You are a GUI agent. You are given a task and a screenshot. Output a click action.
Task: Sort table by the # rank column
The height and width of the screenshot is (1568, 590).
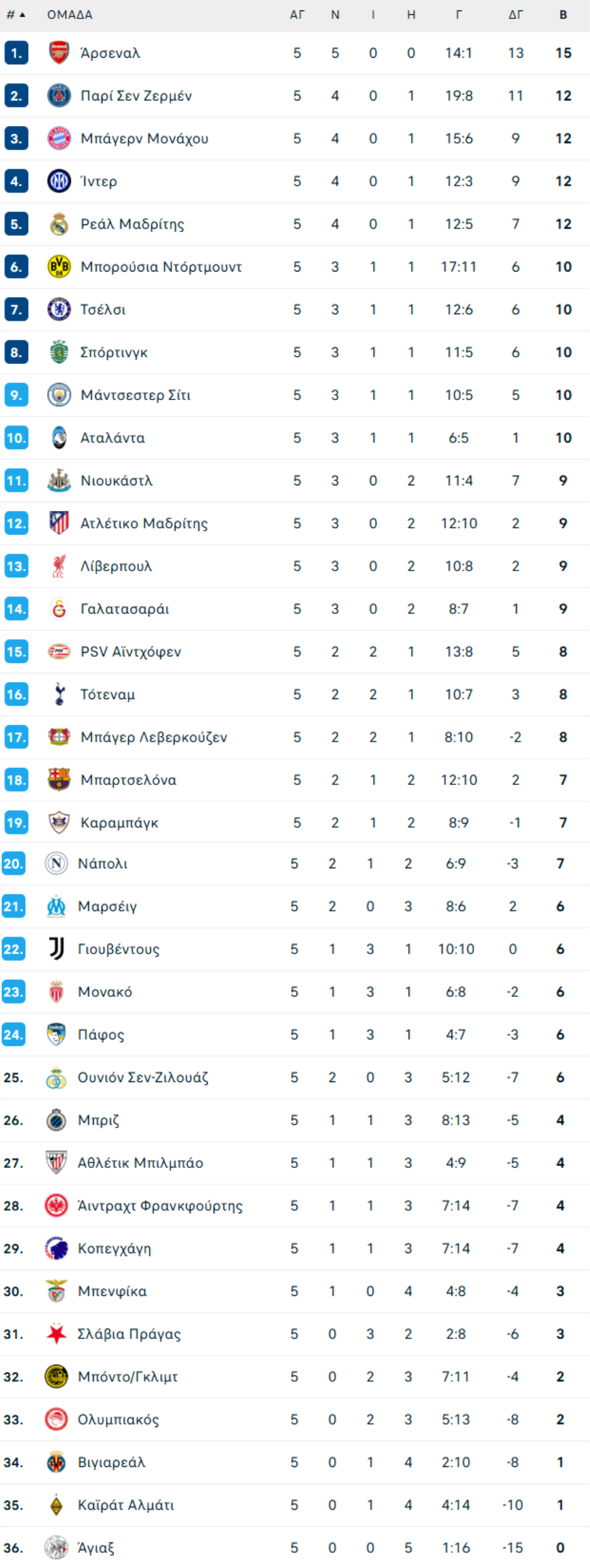15,14
